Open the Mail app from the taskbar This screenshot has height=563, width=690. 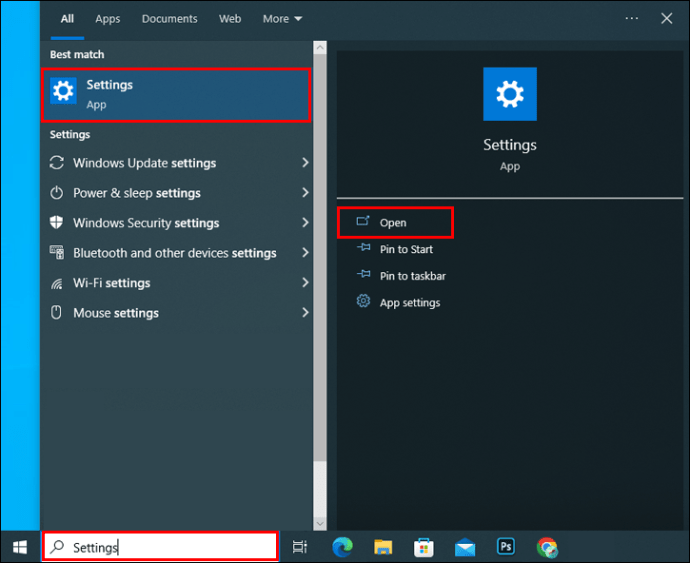[465, 548]
